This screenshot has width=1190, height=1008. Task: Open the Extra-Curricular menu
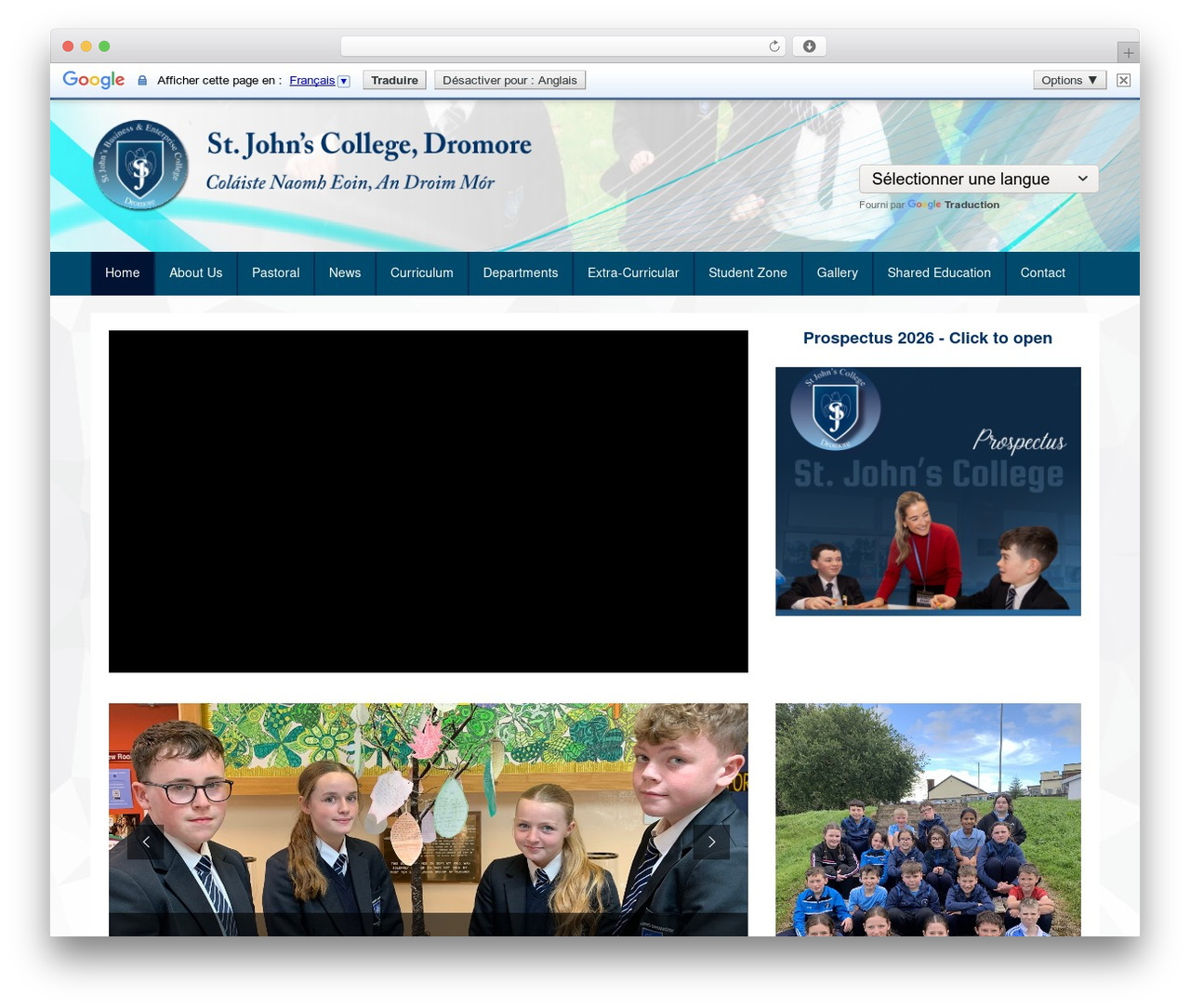633,273
